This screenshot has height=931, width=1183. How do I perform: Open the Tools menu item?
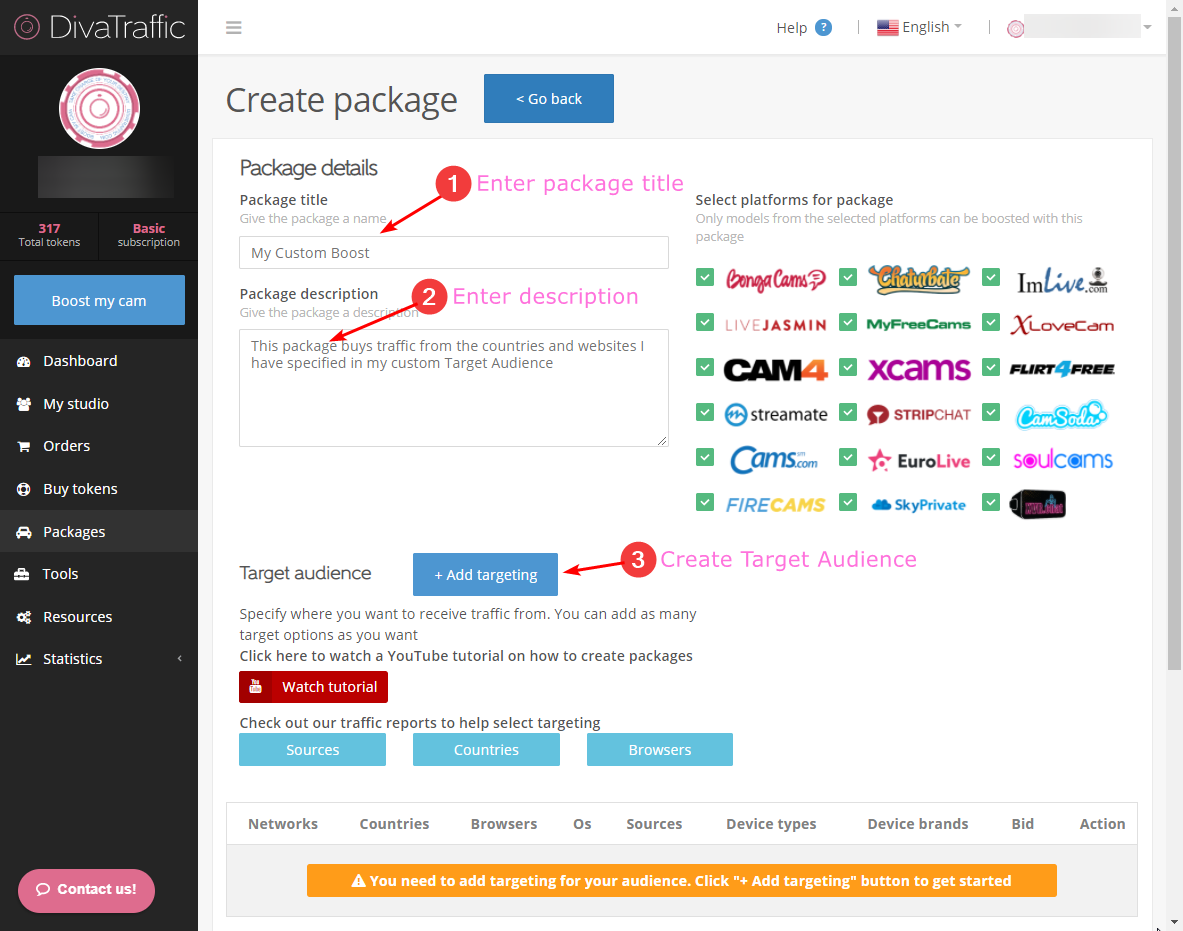point(99,574)
